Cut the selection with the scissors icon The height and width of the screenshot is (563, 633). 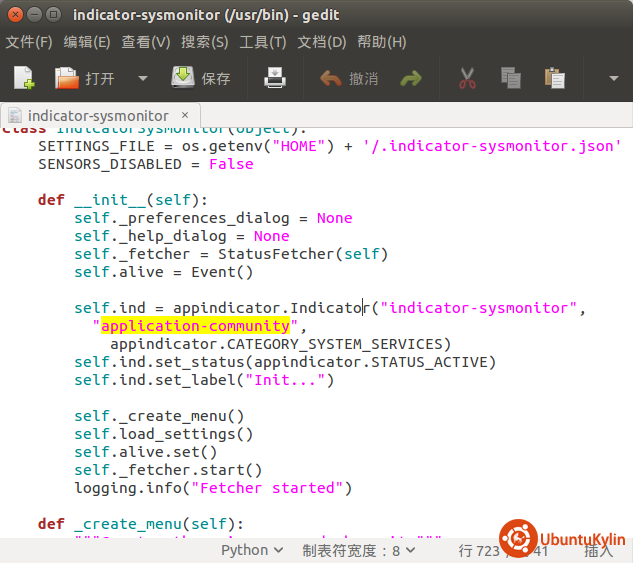coord(466,78)
